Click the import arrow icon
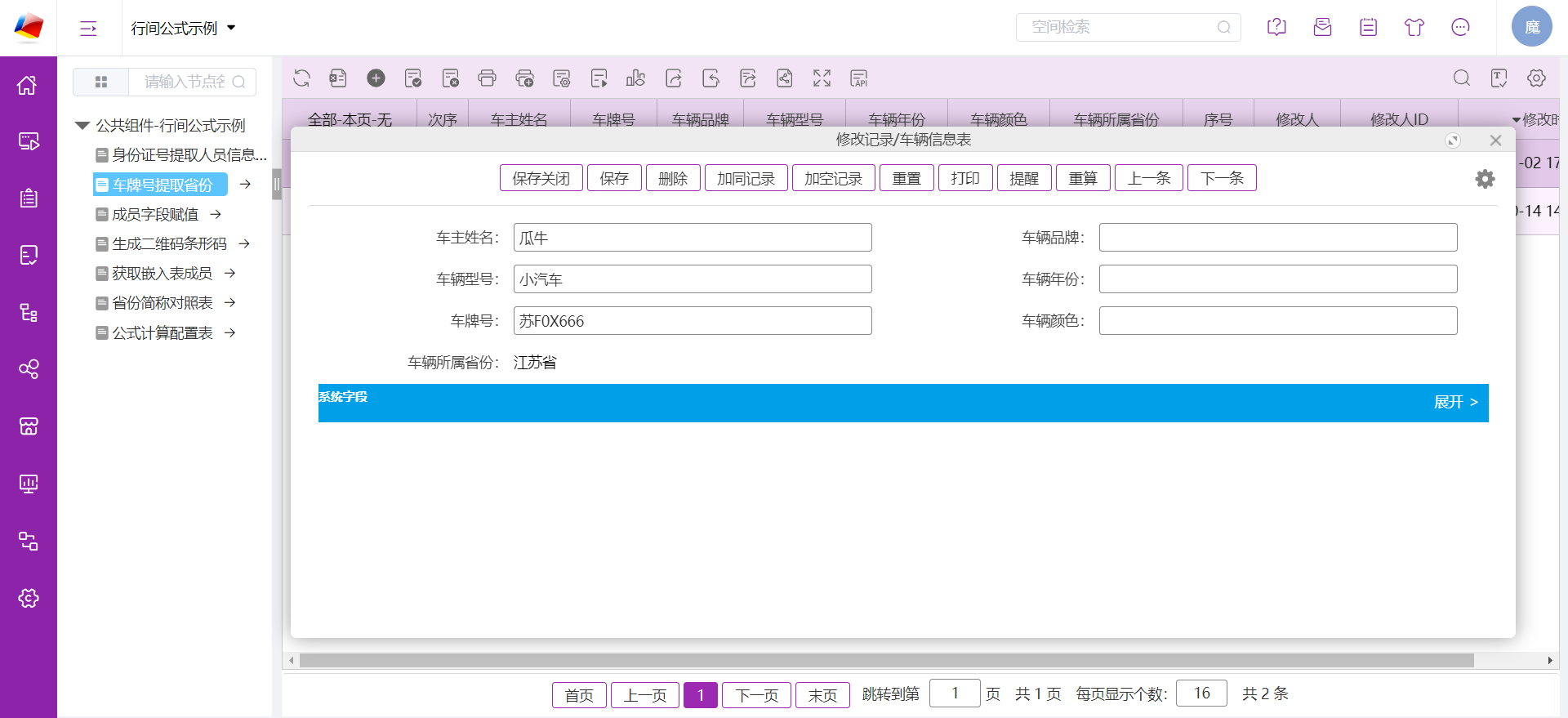This screenshot has width=1568, height=718. pos(710,78)
